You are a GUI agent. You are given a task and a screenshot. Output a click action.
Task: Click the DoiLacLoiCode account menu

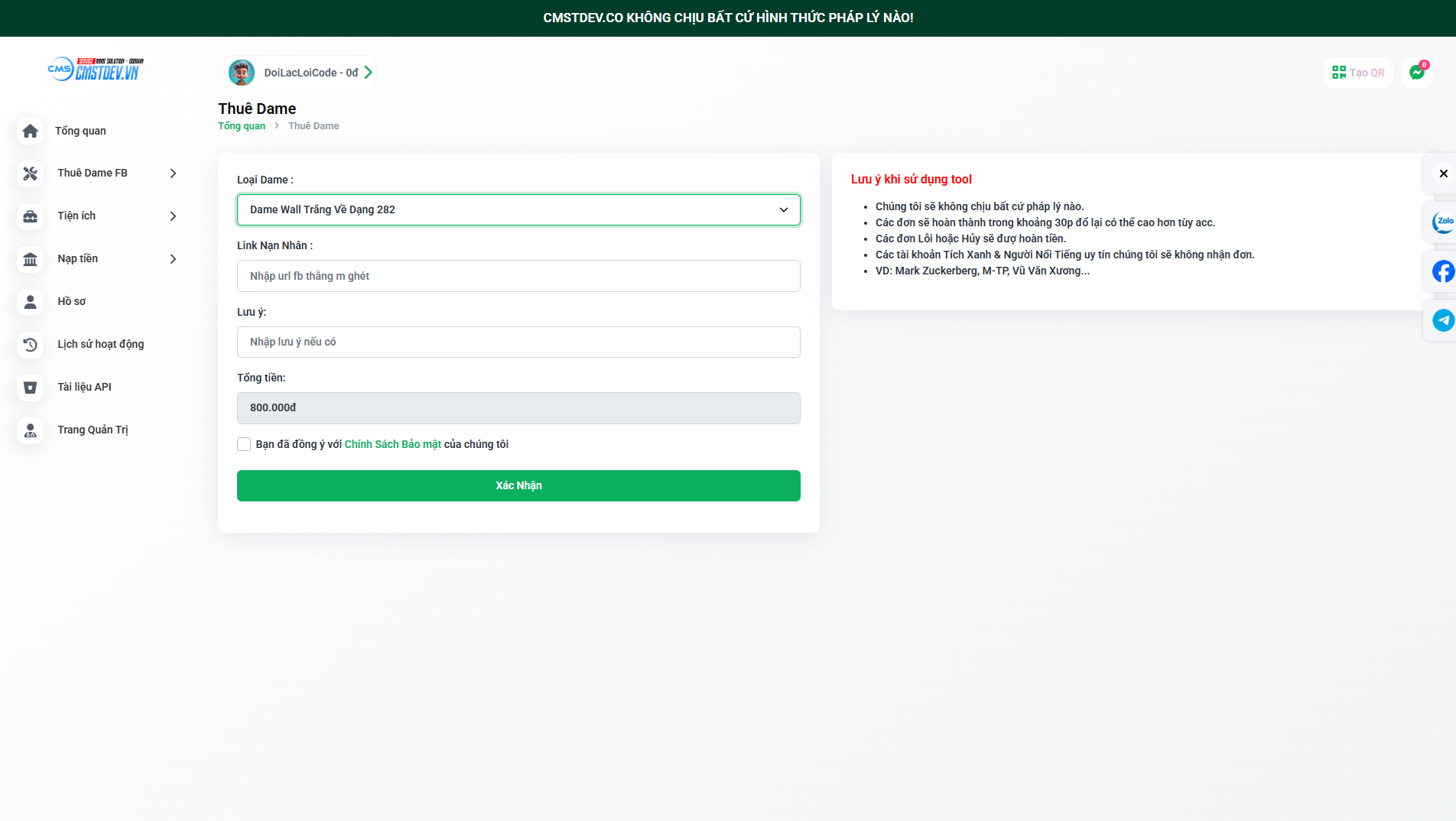[x=301, y=73]
